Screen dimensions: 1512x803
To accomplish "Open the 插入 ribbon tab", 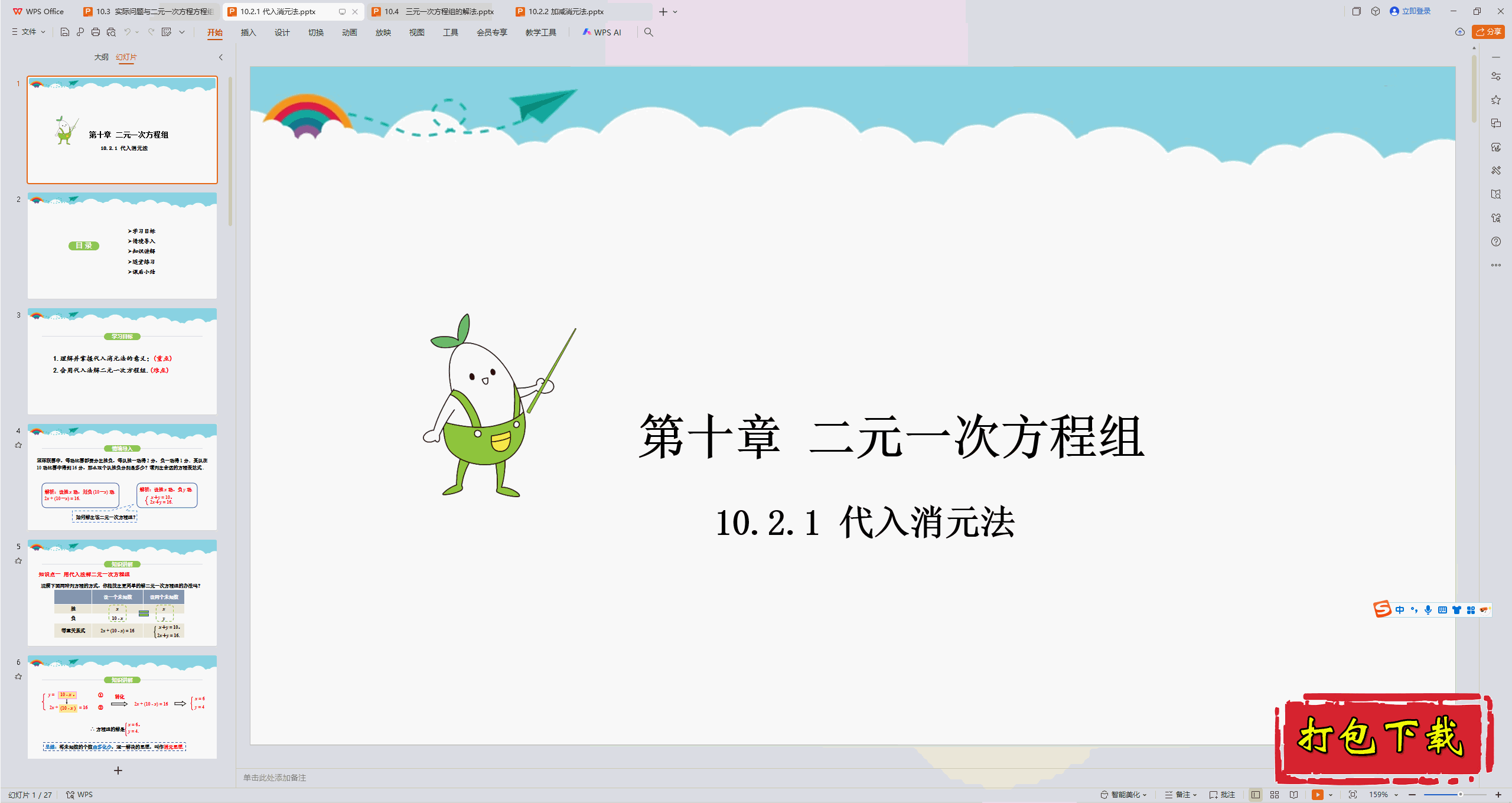I will (x=249, y=32).
